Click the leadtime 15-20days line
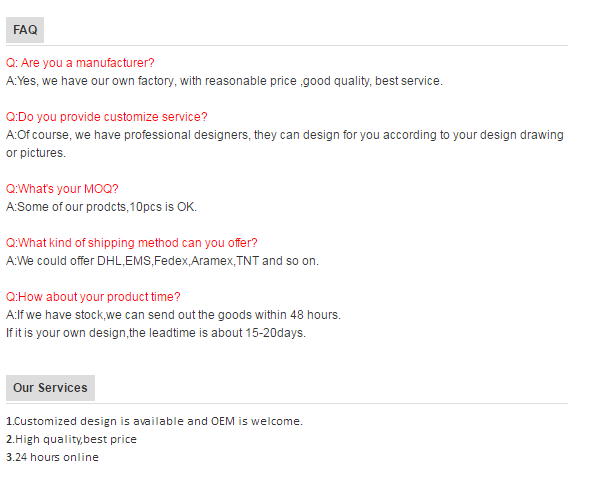Image resolution: width=592 pixels, height=489 pixels. pyautogui.click(x=156, y=333)
